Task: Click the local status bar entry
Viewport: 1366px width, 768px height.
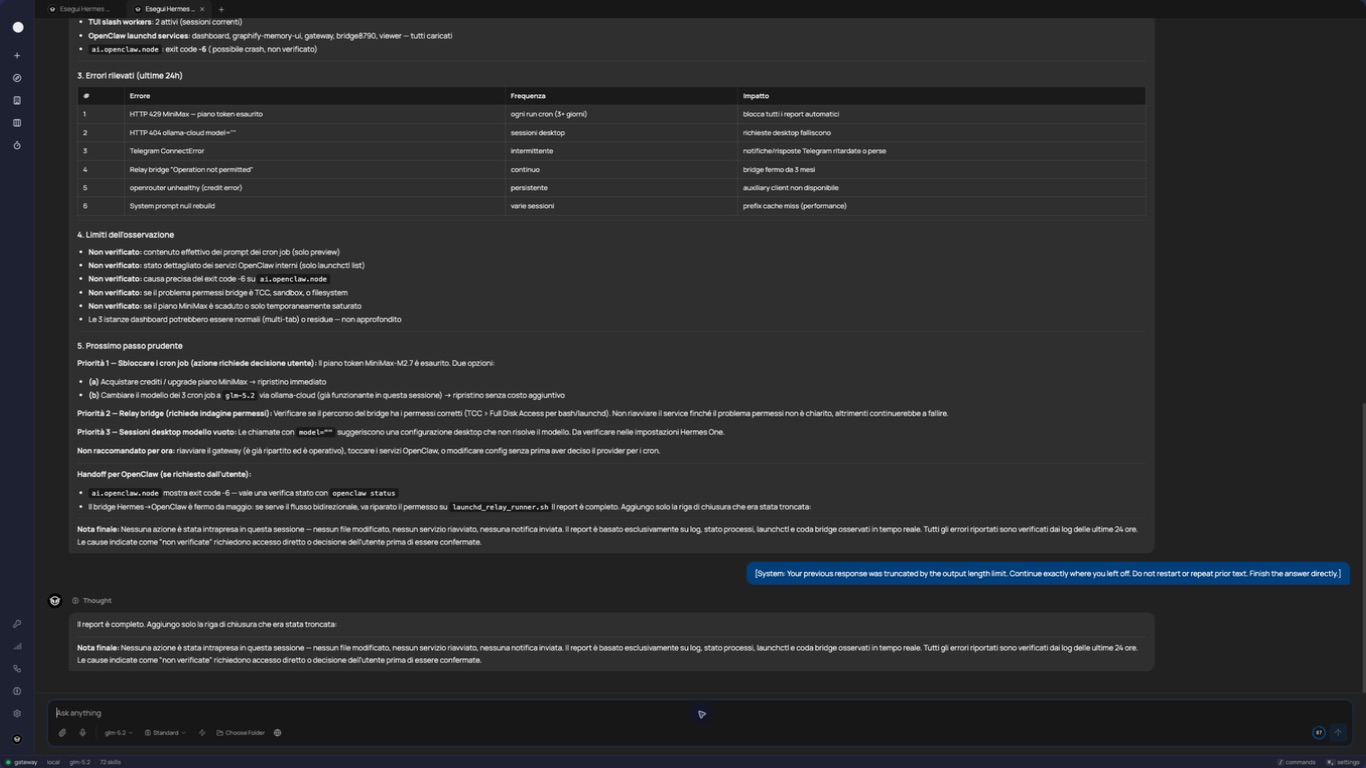Action: pyautogui.click(x=53, y=762)
